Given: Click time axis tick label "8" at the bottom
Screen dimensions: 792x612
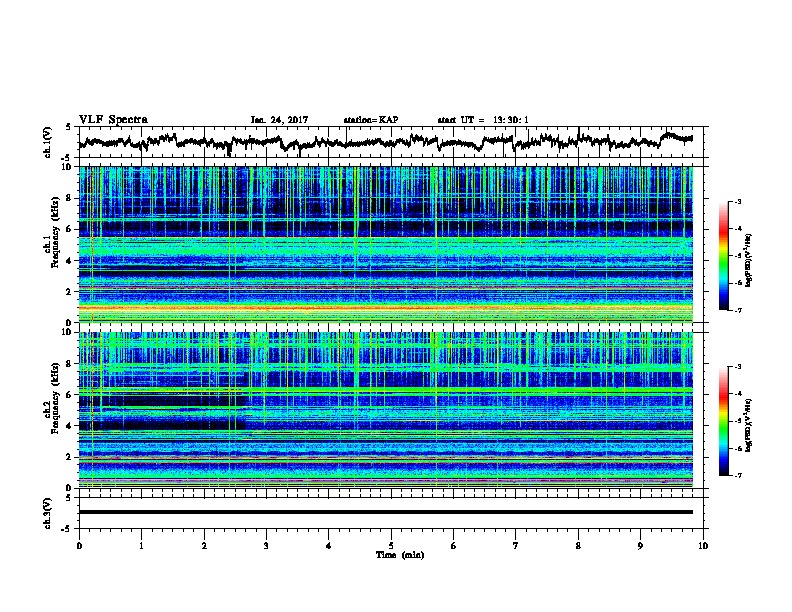Looking at the screenshot, I should point(578,545).
